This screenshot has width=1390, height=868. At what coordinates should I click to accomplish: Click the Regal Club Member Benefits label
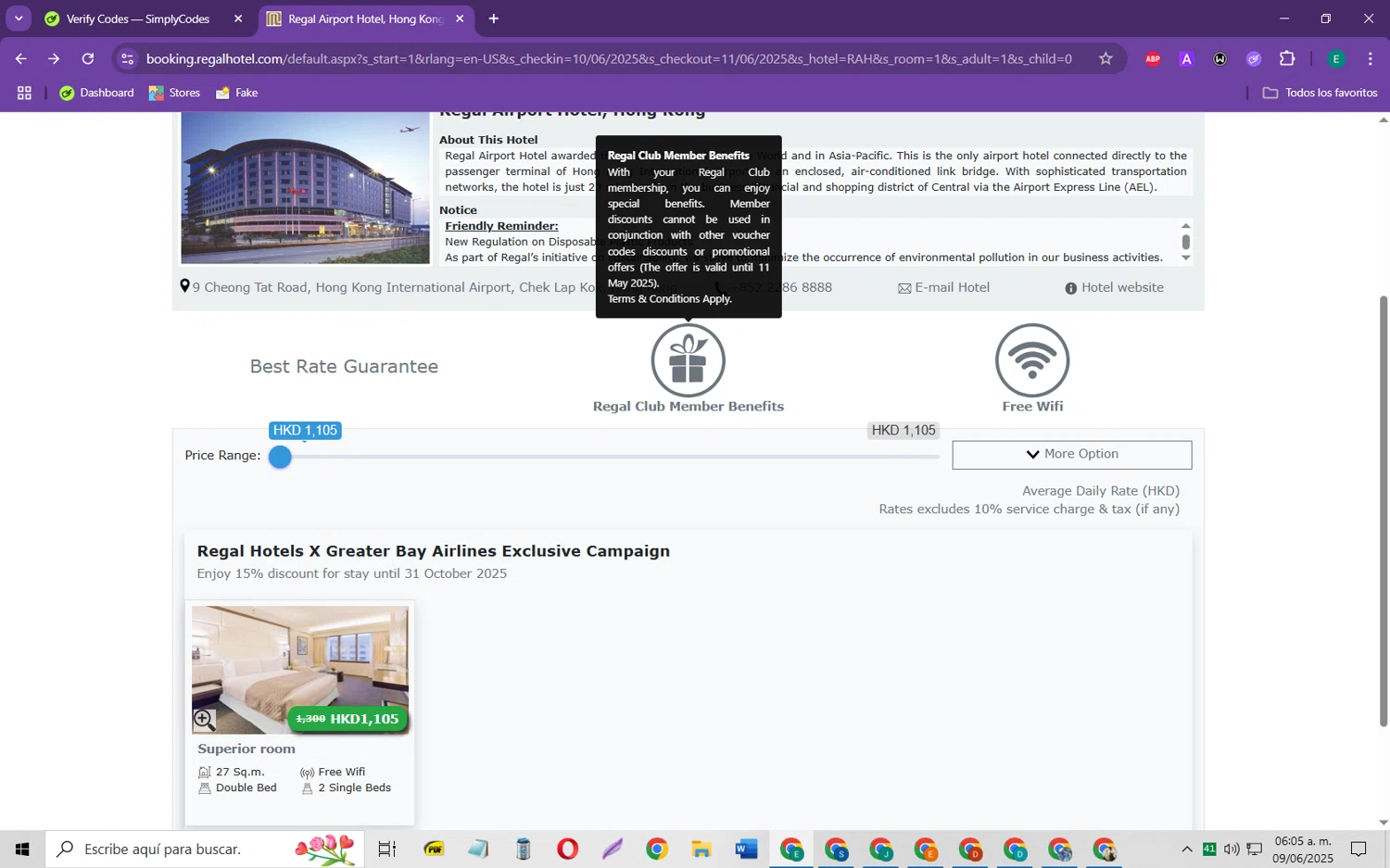point(688,406)
